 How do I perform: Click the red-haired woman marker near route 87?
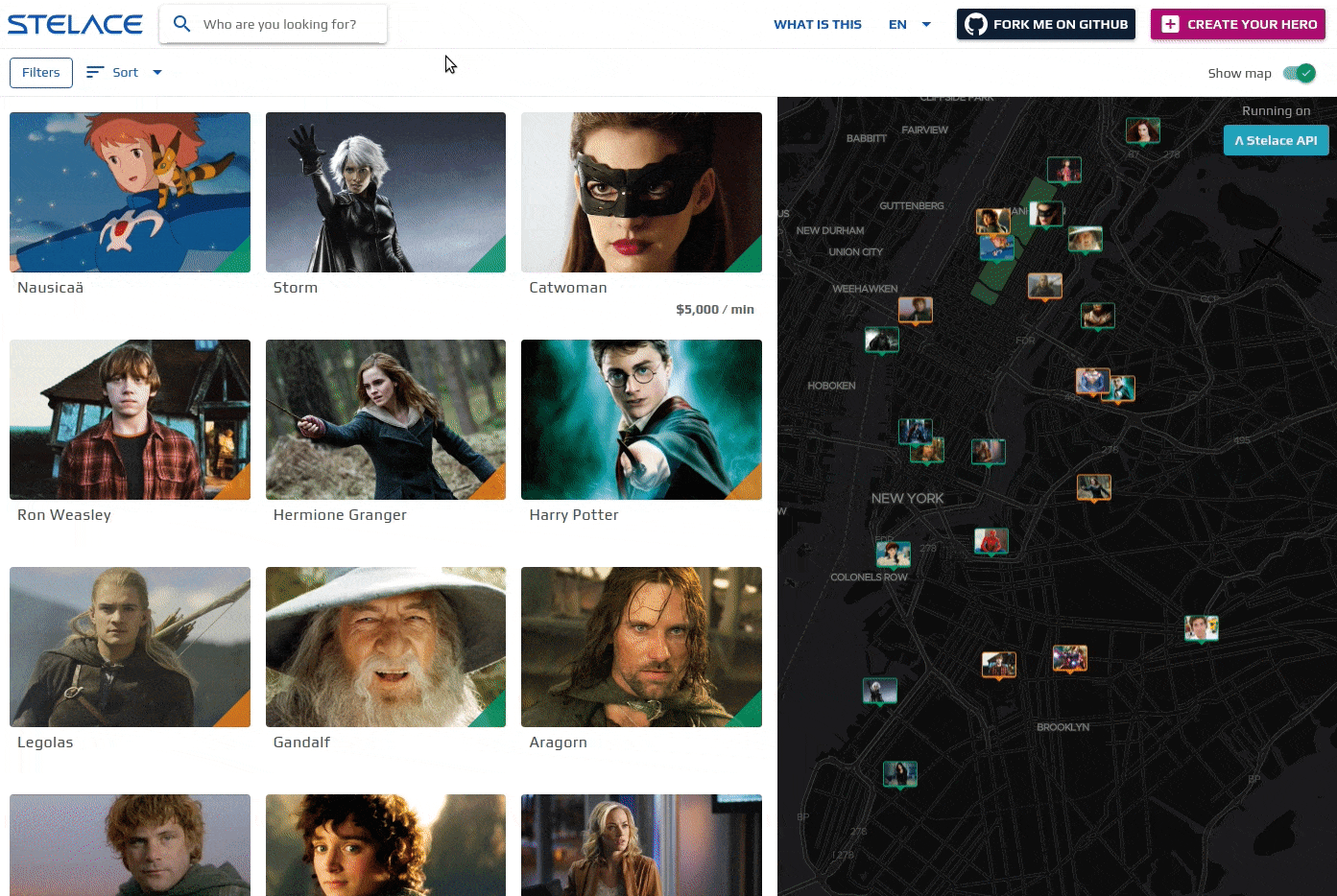pyautogui.click(x=1143, y=130)
